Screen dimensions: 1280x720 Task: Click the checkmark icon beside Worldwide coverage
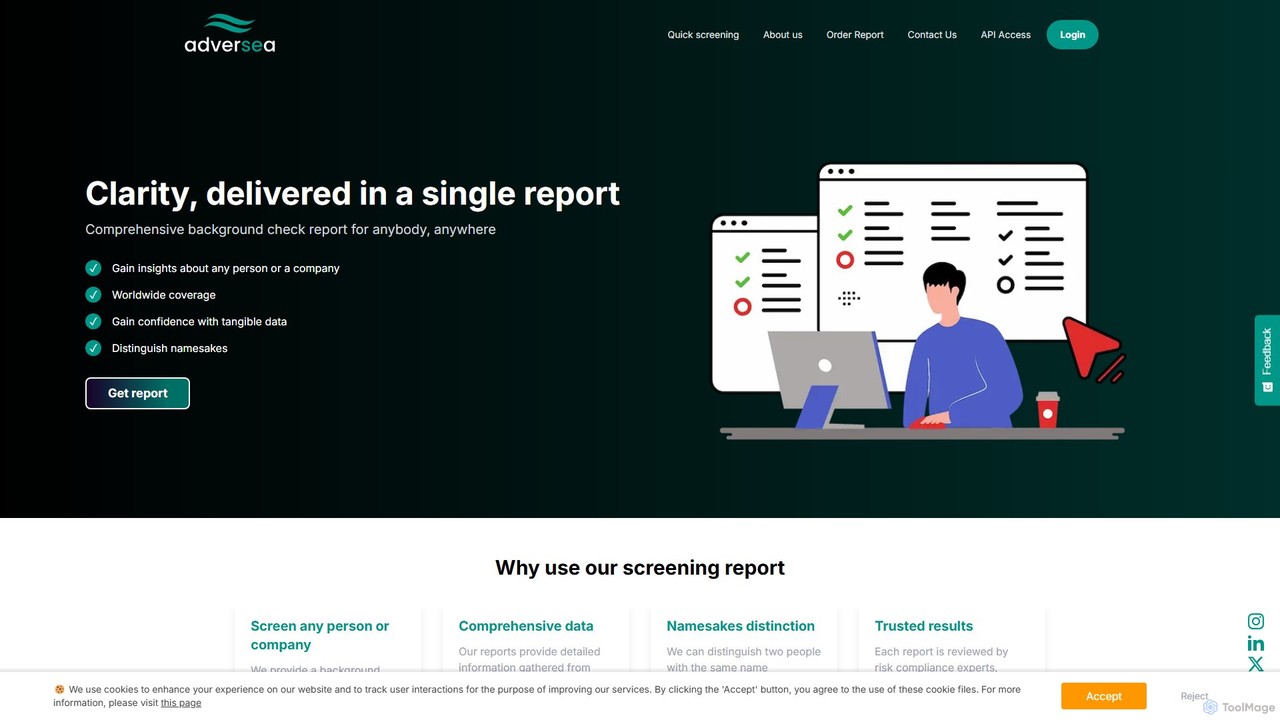[x=93, y=295]
